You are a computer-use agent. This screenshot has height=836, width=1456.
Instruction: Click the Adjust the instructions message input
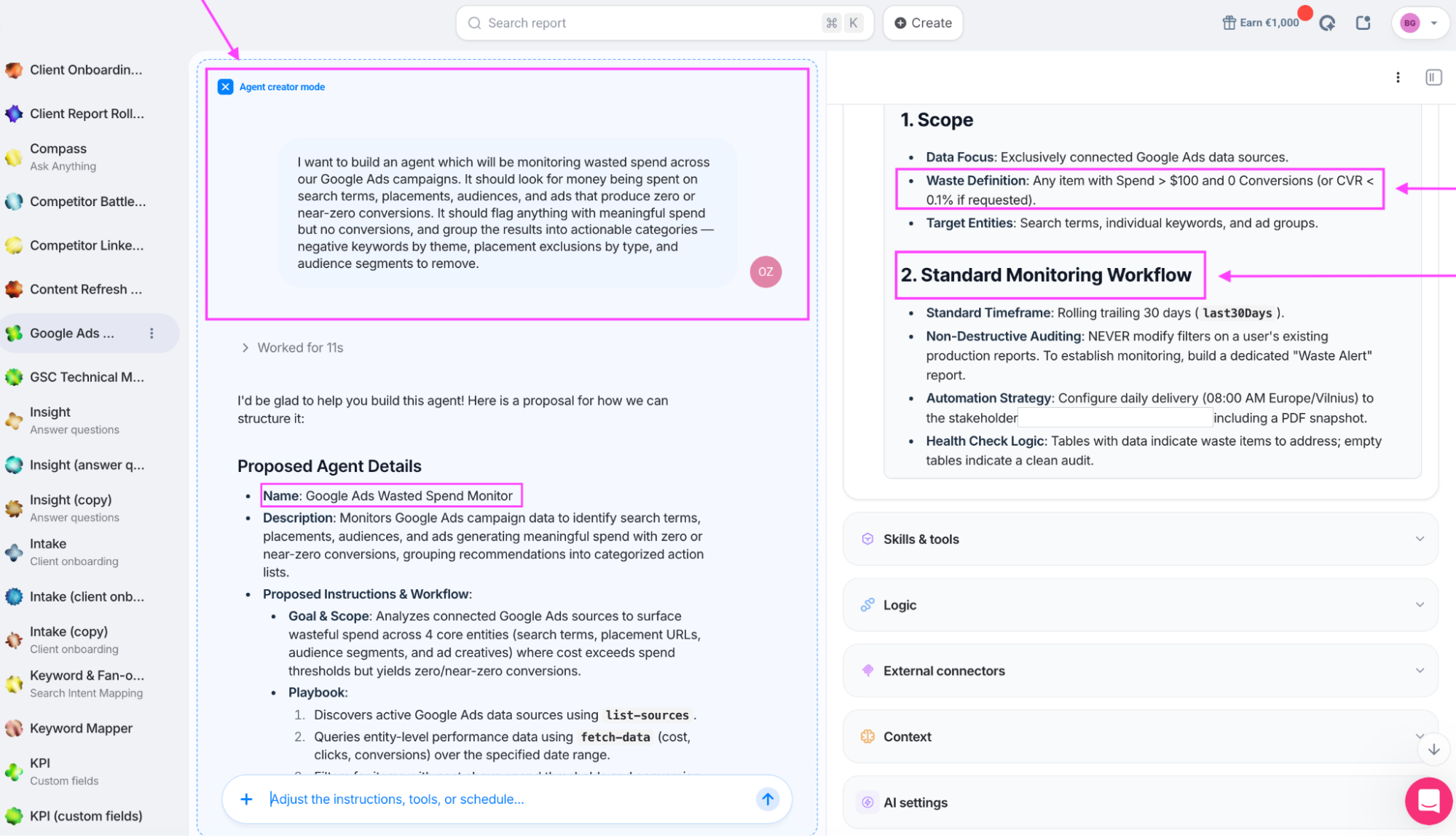[x=507, y=799]
